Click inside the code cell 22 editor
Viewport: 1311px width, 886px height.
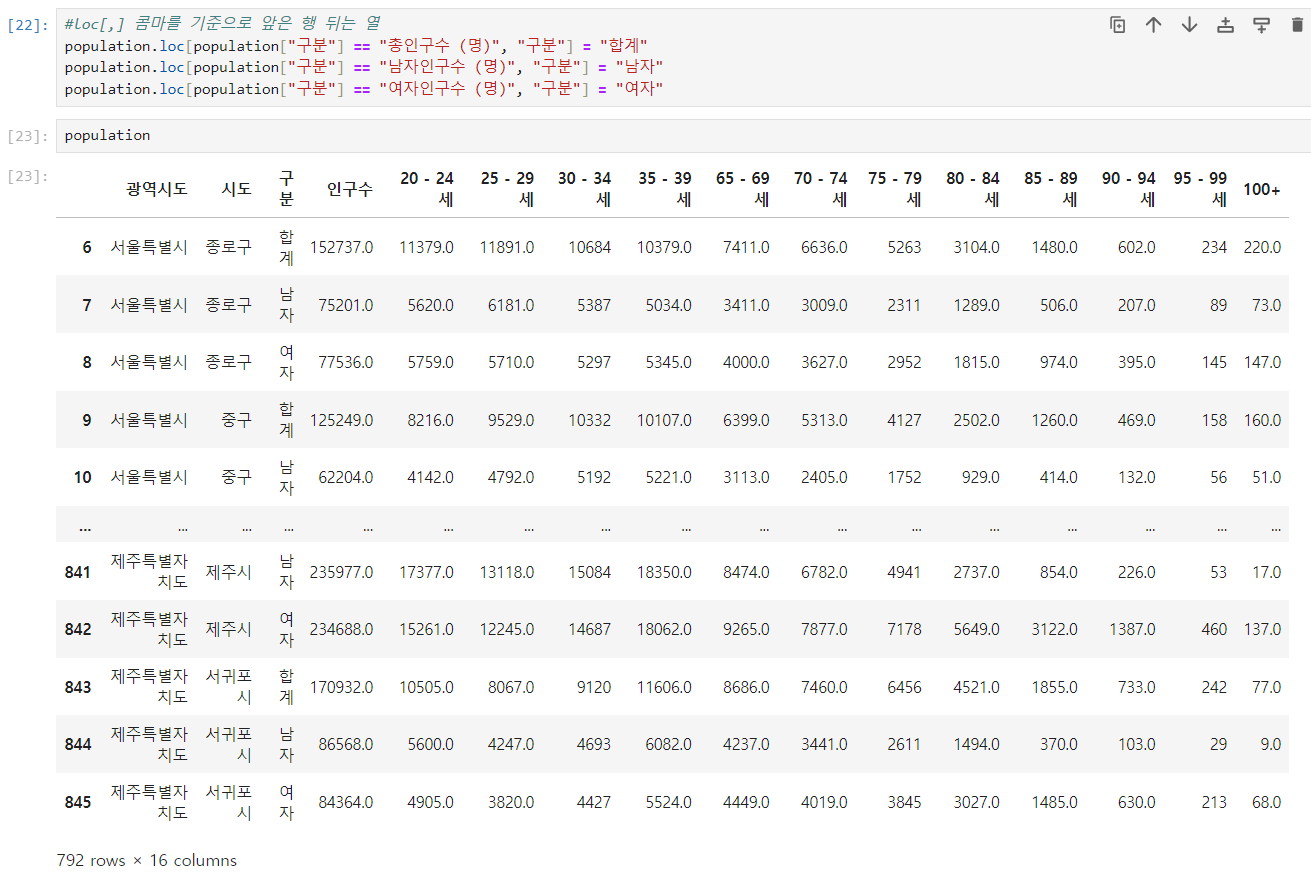click(683, 57)
